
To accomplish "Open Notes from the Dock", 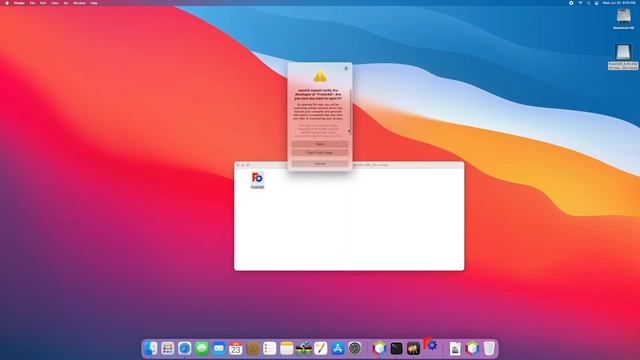I will pyautogui.click(x=287, y=348).
